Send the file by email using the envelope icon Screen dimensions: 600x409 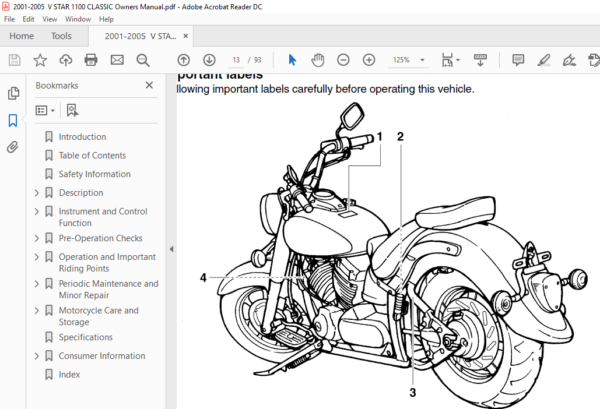click(117, 60)
